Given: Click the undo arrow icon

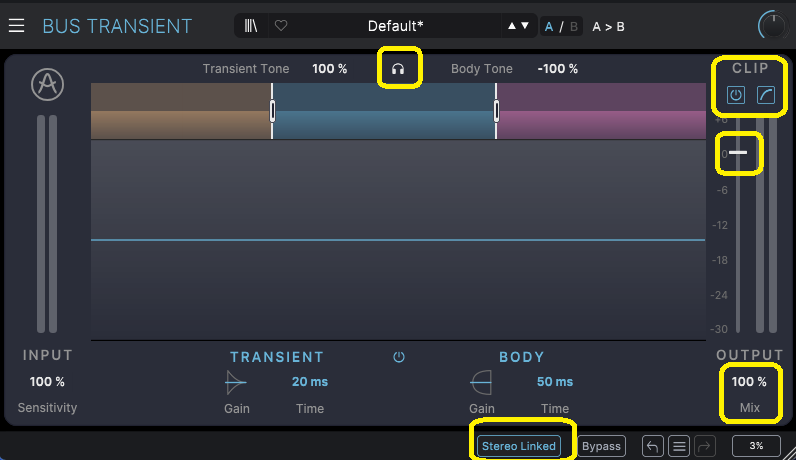Looking at the screenshot, I should [652, 446].
